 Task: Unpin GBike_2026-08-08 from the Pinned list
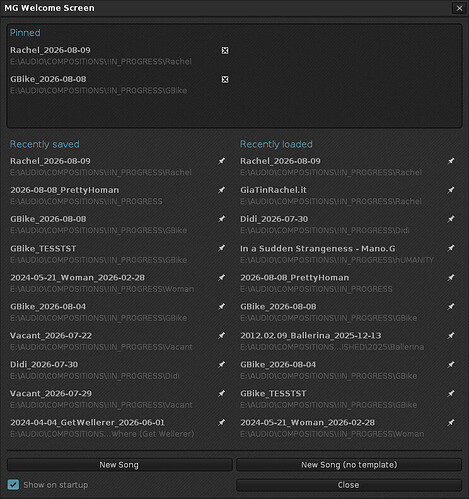[225, 79]
